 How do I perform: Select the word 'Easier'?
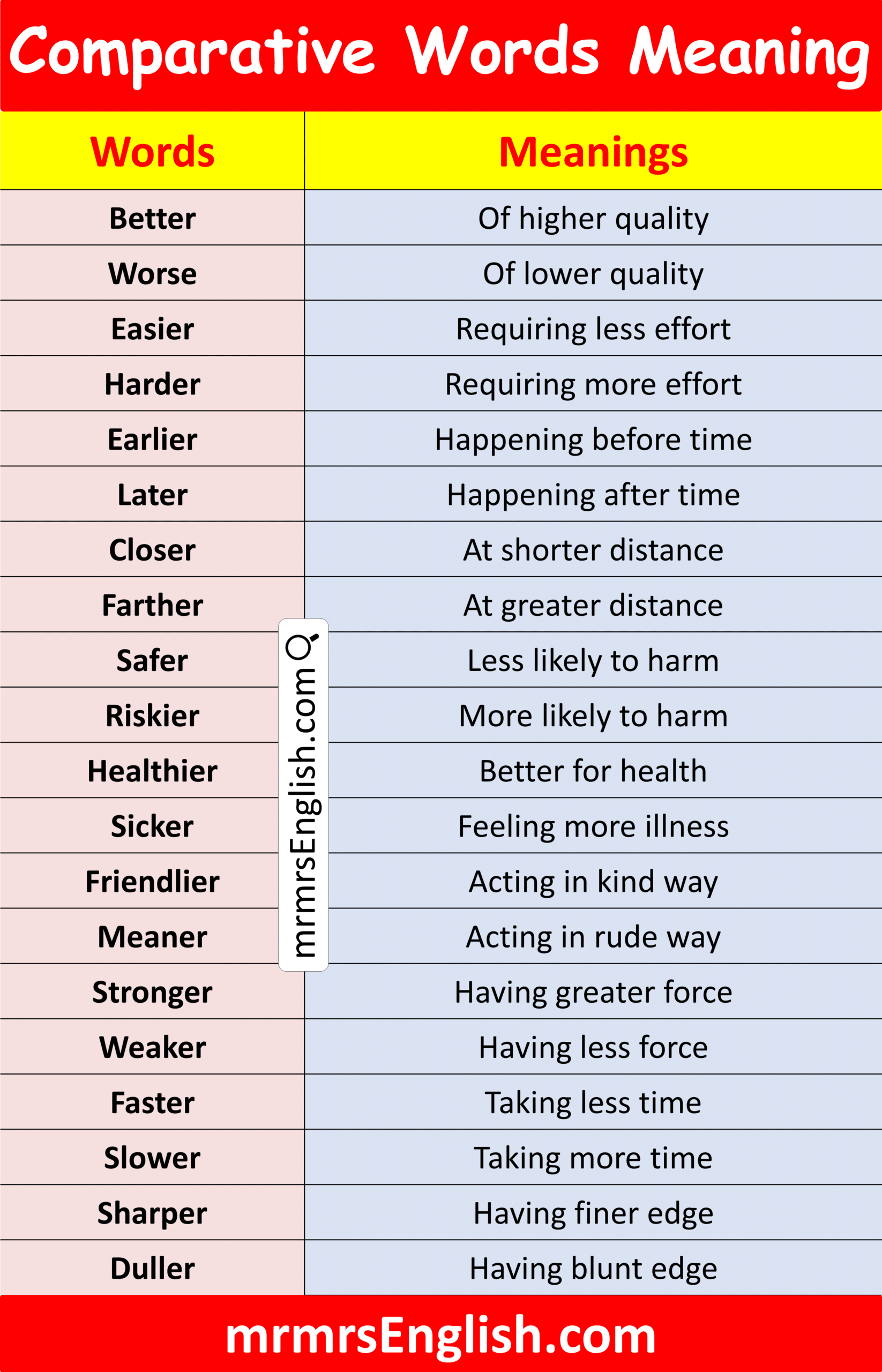[152, 329]
